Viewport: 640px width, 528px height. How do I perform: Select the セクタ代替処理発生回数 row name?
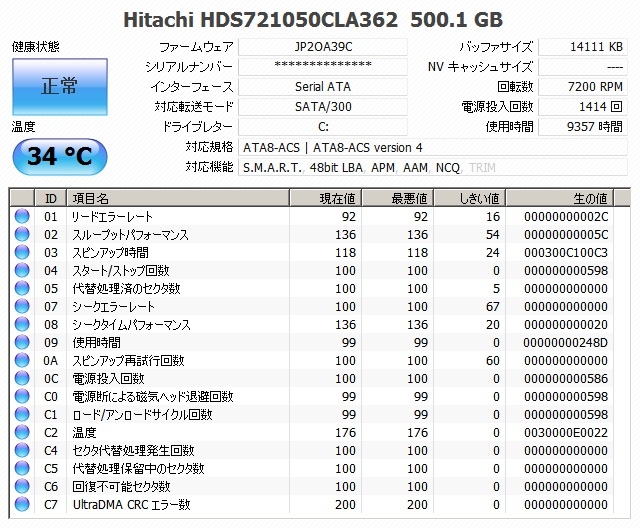[x=133, y=450]
